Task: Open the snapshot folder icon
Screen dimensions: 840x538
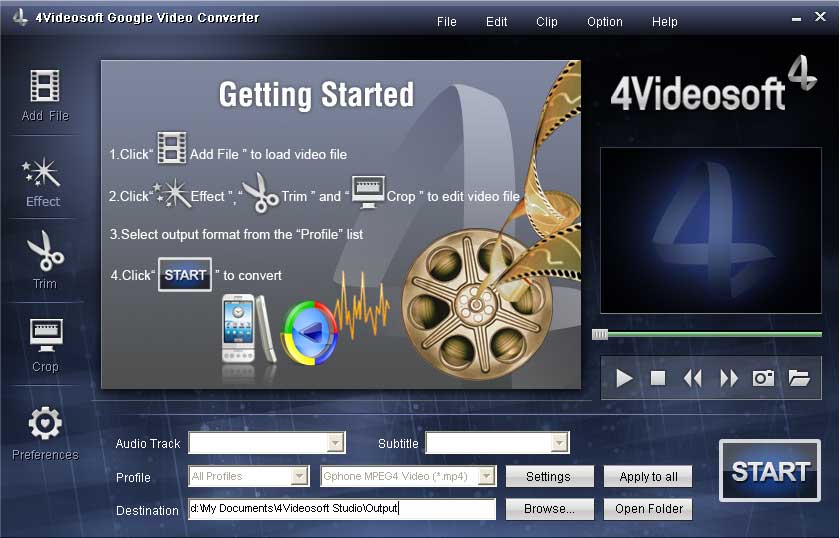Action: tap(798, 378)
